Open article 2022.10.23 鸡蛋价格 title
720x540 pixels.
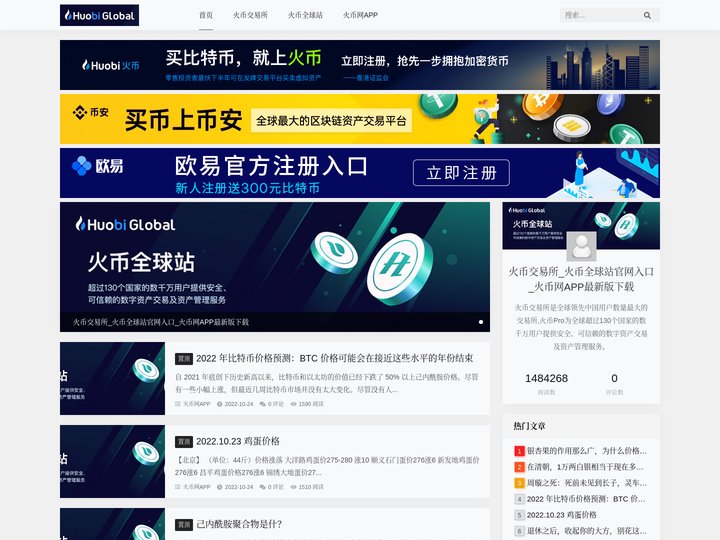[238, 441]
